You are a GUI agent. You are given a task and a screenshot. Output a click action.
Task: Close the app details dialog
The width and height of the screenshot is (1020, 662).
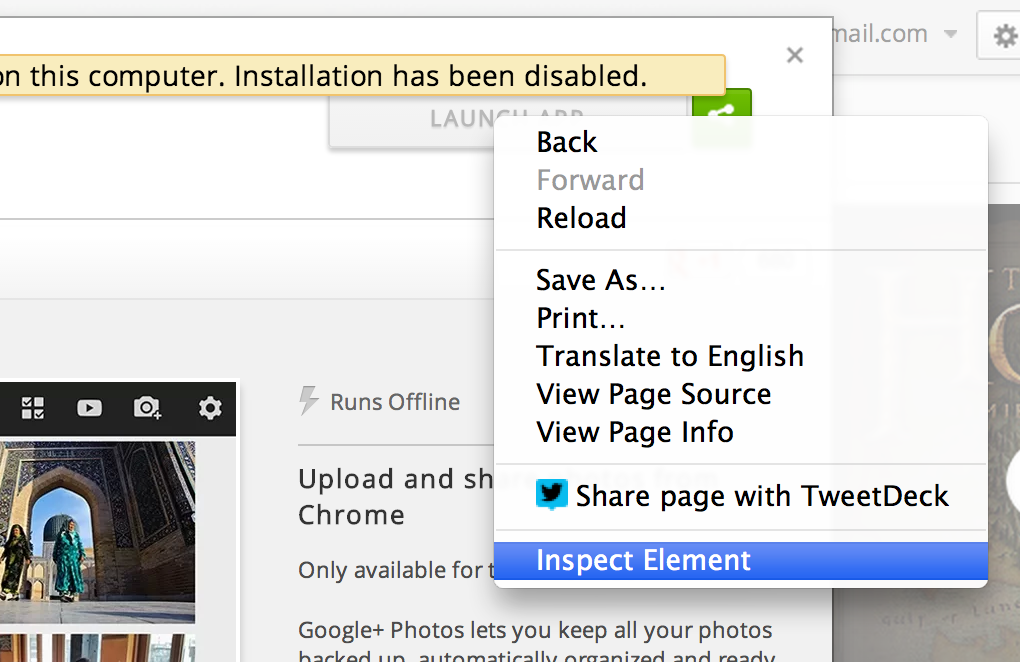pos(795,56)
